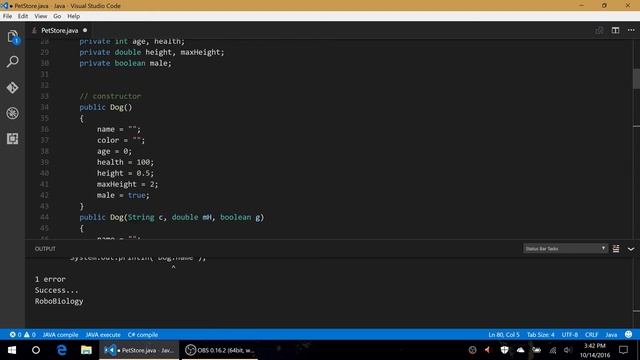Open the Search view in activity bar
Screen dimensions: 640x360
(x=13, y=62)
